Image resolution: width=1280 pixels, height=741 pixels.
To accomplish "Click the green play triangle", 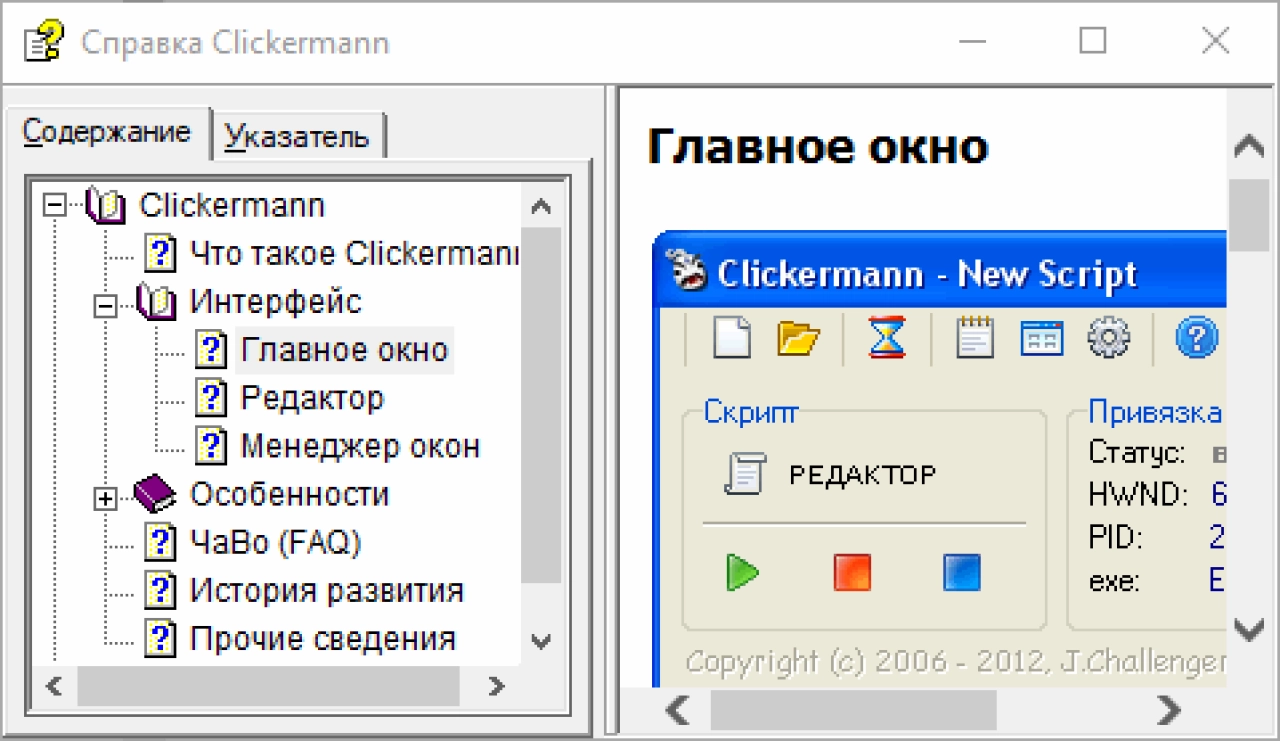I will click(742, 573).
